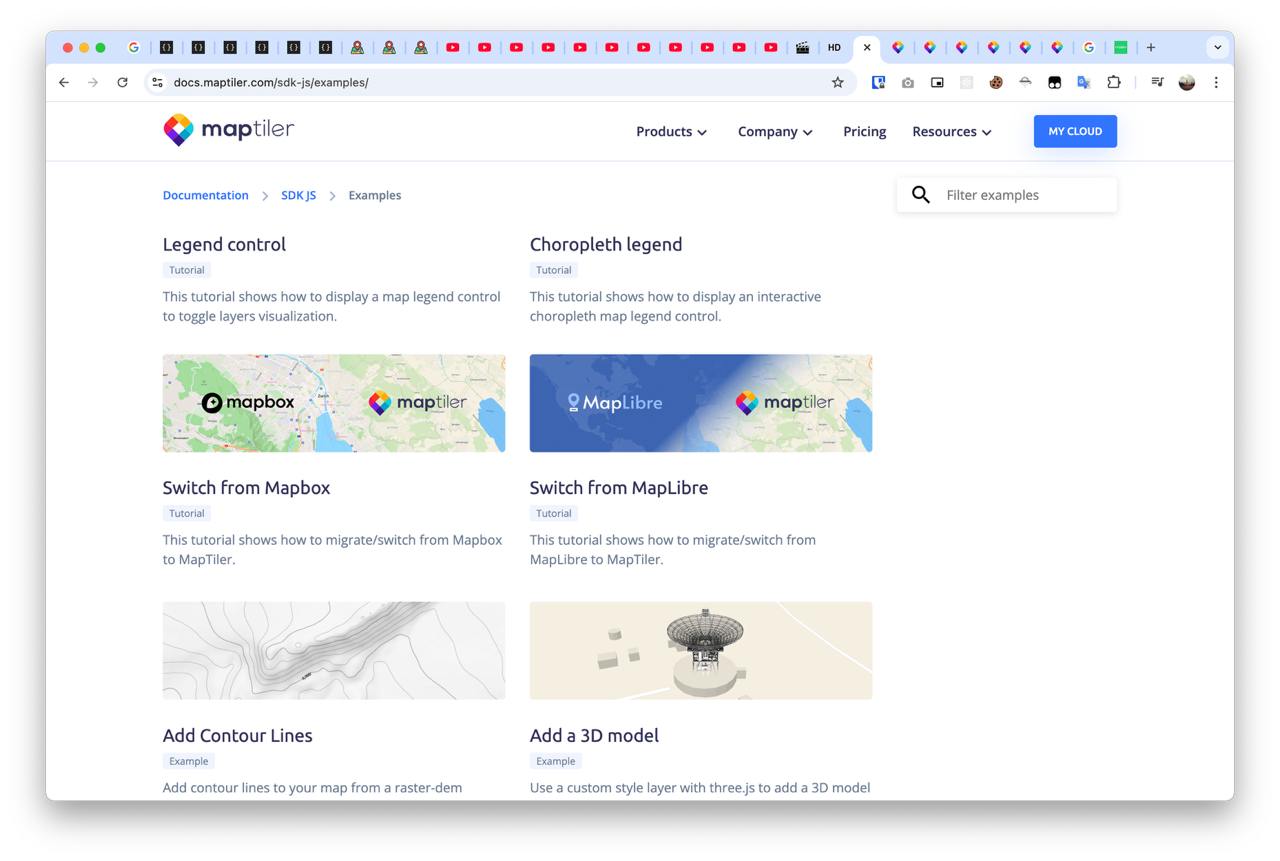Open Chrome's three-dot menu
1280x861 pixels.
(x=1216, y=83)
